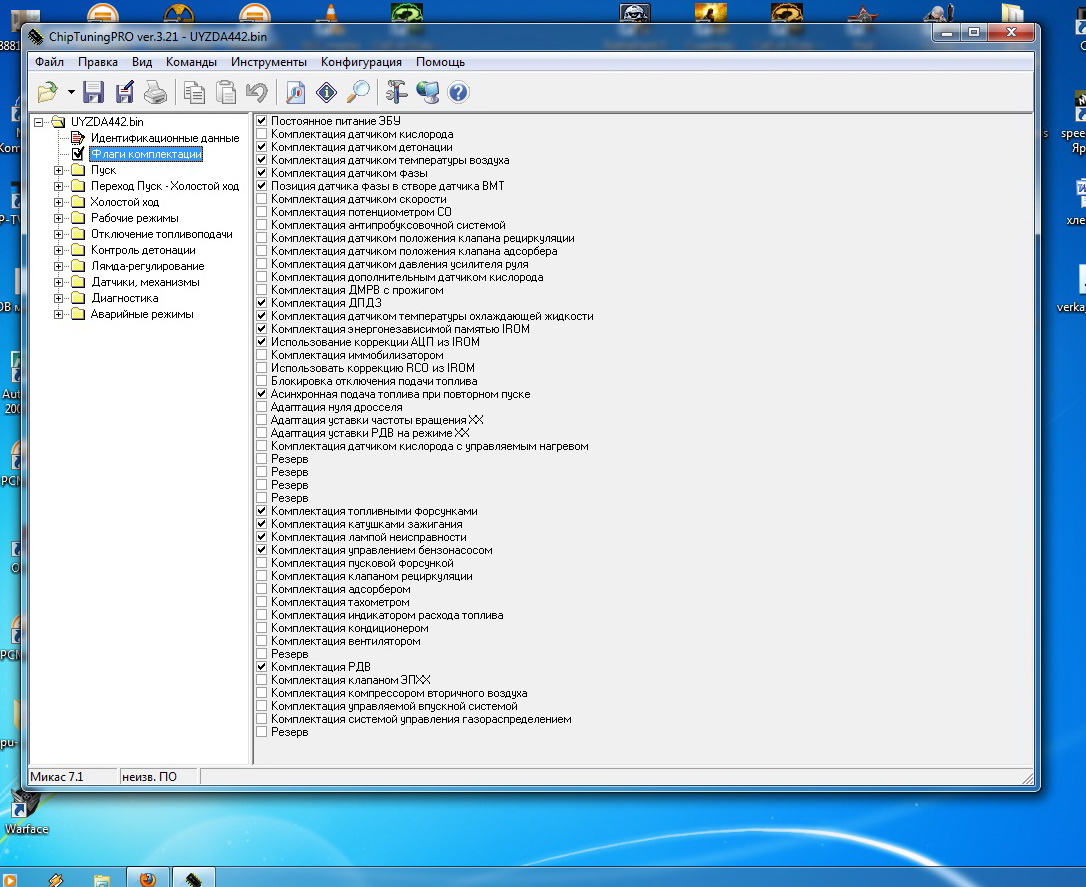Click the save-as floppy with pen icon
1086x887 pixels.
click(x=125, y=93)
